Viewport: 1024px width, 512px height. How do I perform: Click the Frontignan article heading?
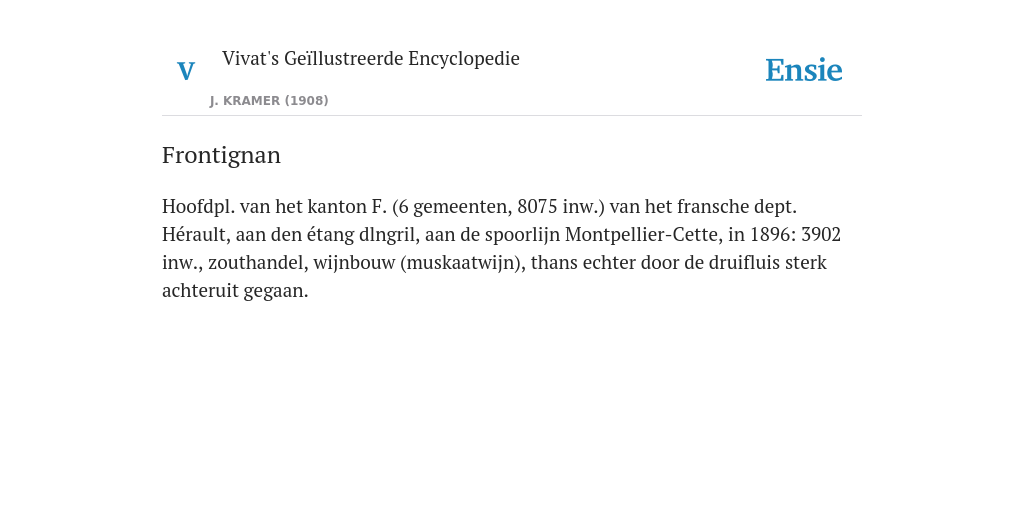(x=221, y=155)
